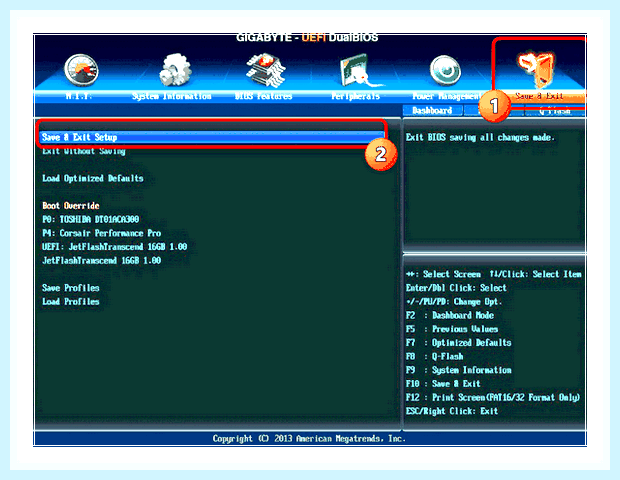Switch to the M.I.T. tab label
The height and width of the screenshot is (480, 620).
[79, 96]
